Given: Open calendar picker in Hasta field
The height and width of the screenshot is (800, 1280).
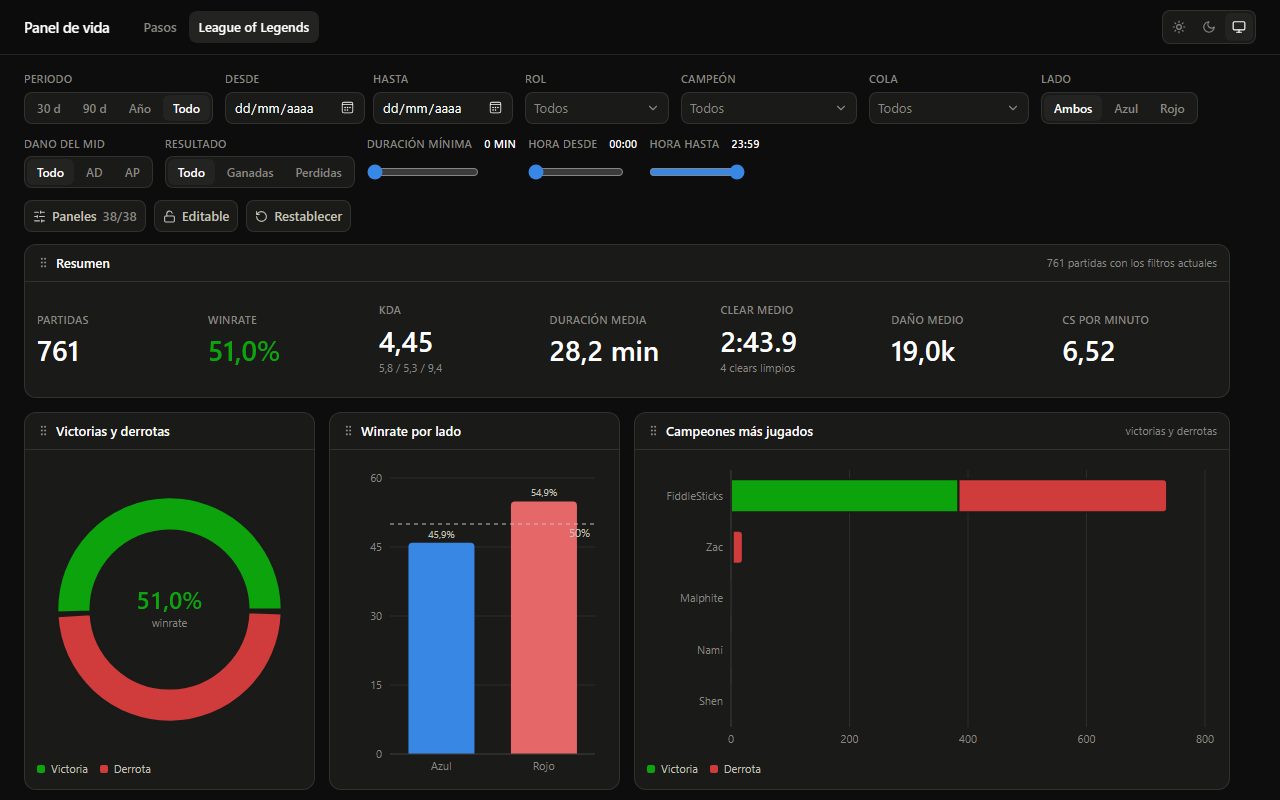Looking at the screenshot, I should pos(495,108).
